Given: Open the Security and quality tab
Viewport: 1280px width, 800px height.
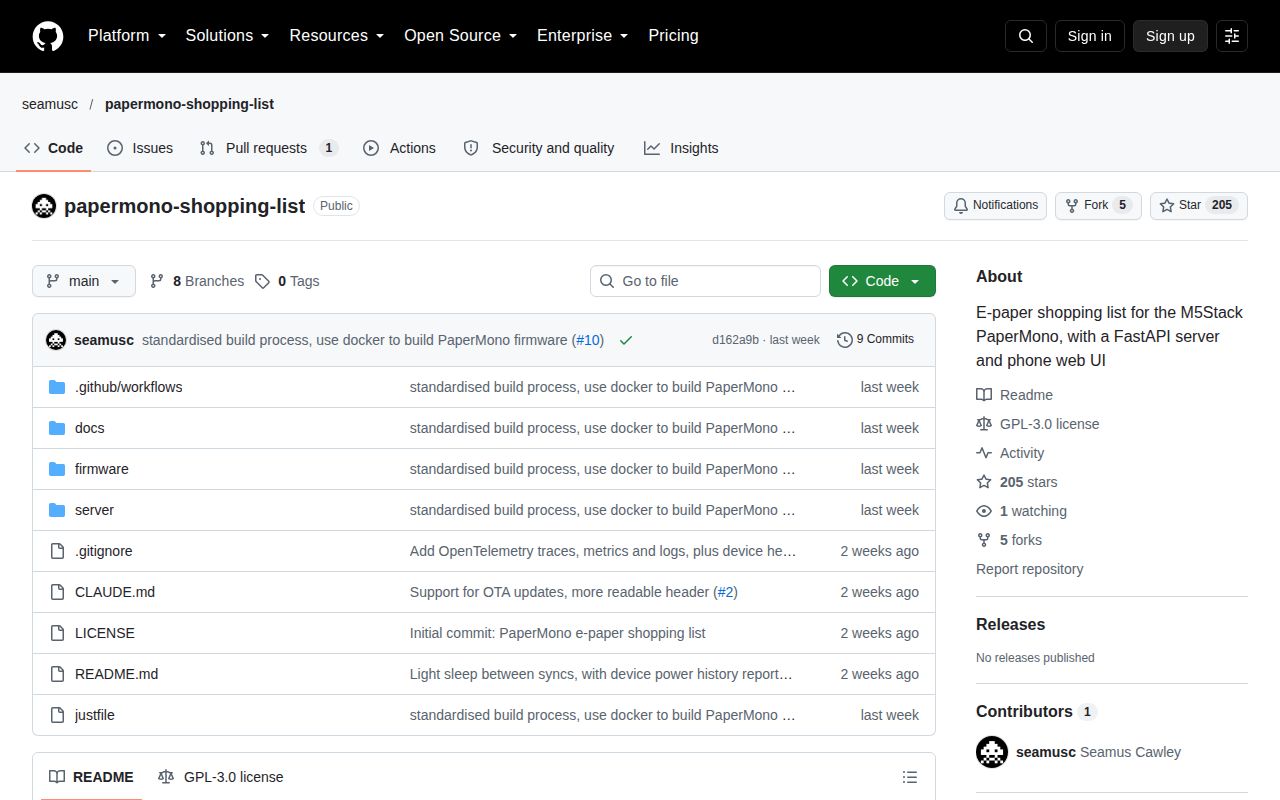Looking at the screenshot, I should tap(539, 148).
